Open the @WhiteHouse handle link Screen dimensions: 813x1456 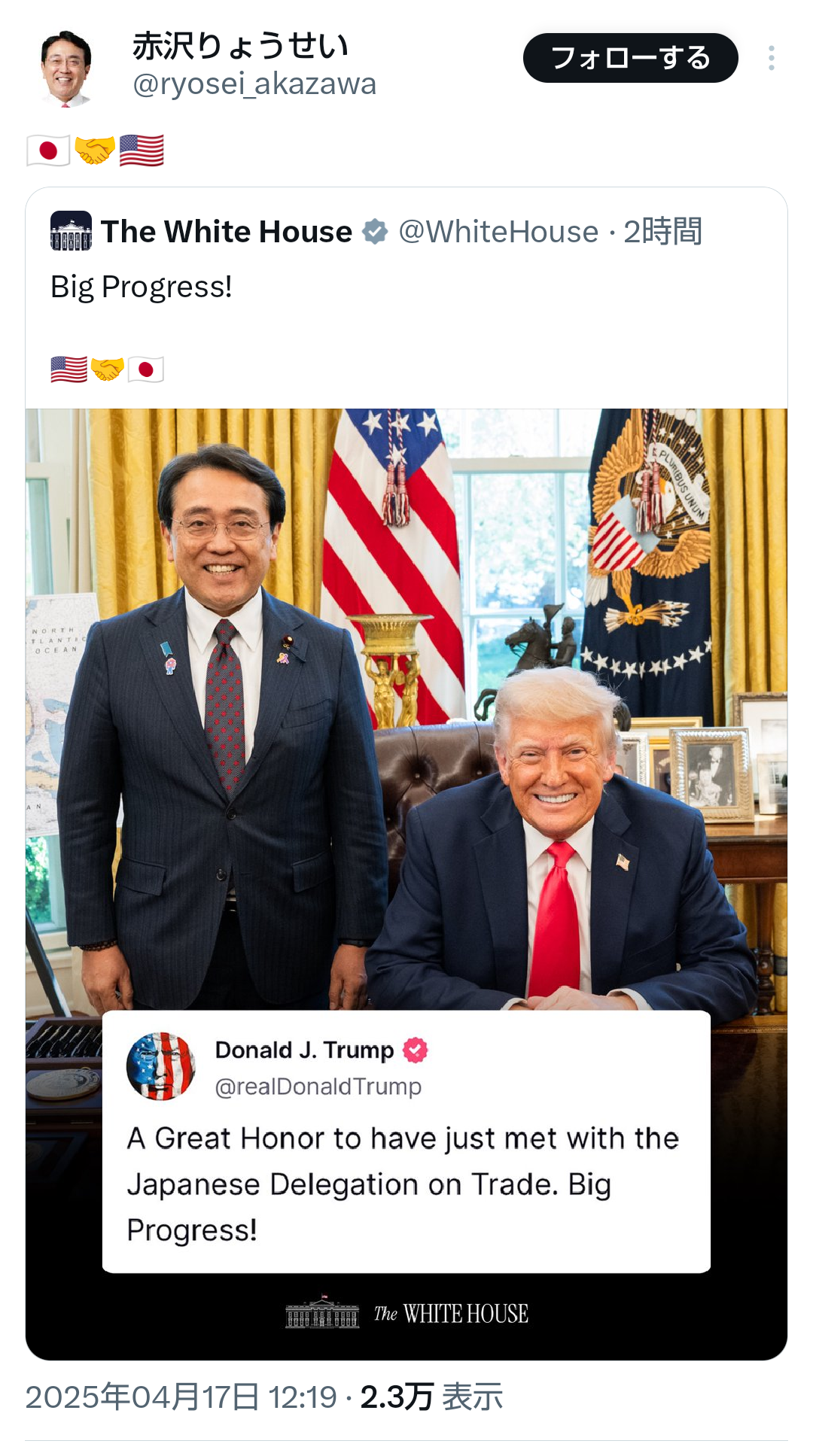[498, 232]
